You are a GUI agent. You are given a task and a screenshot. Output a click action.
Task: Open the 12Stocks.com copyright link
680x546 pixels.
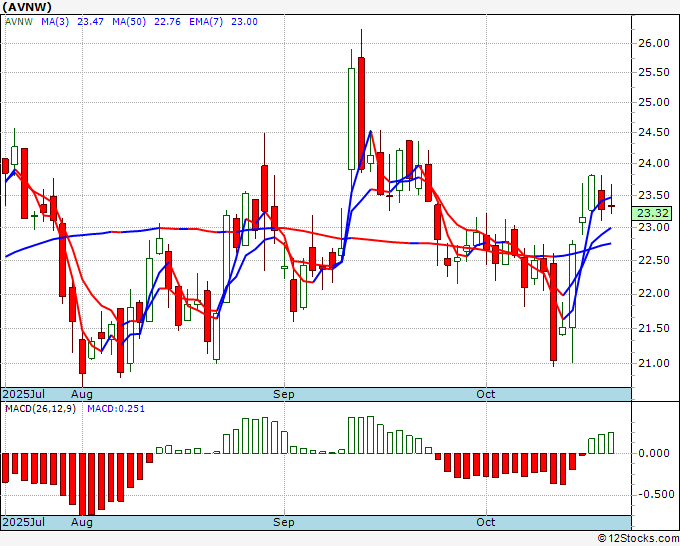(638, 538)
